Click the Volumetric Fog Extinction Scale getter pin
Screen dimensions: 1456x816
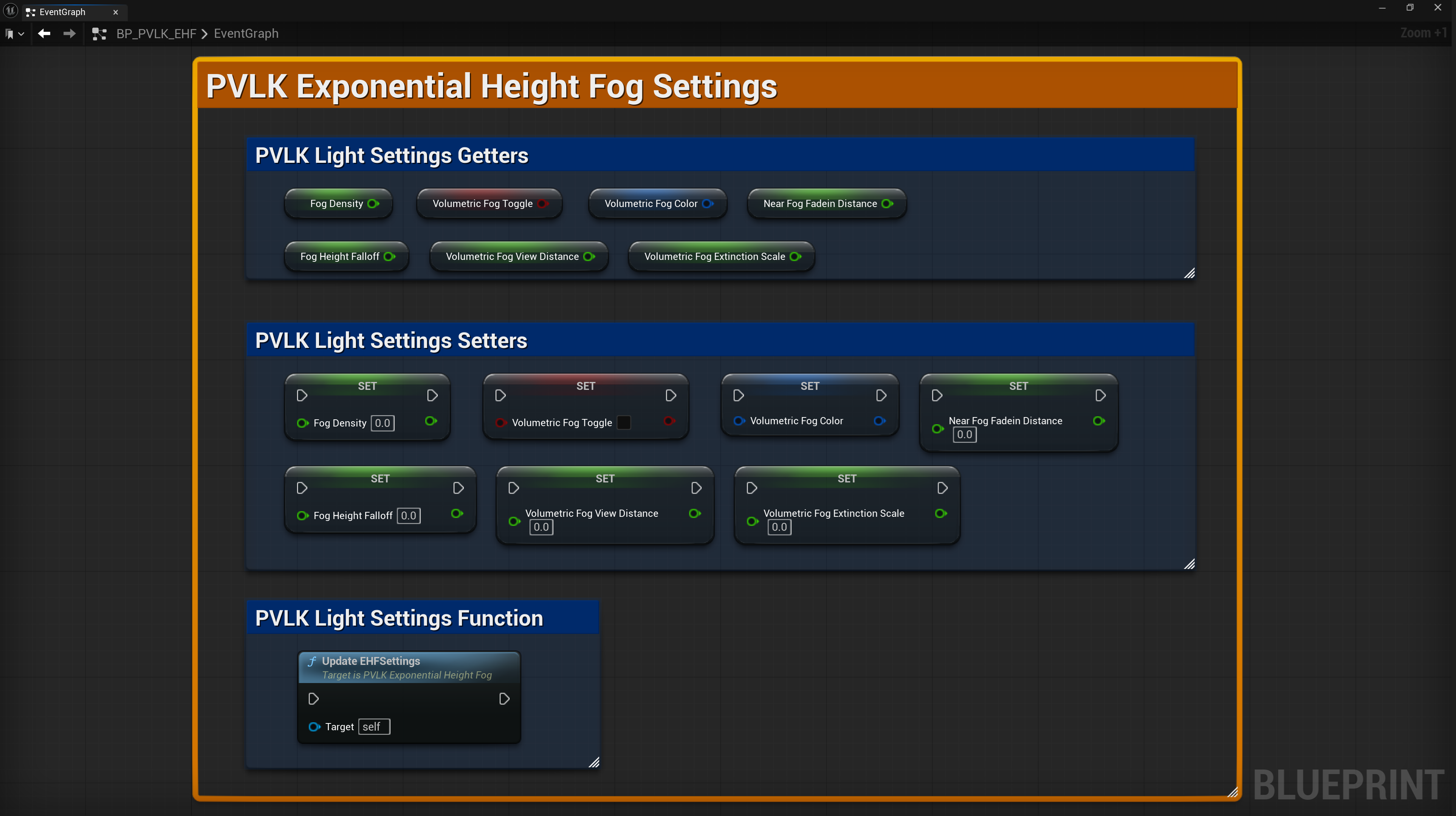[x=795, y=257]
